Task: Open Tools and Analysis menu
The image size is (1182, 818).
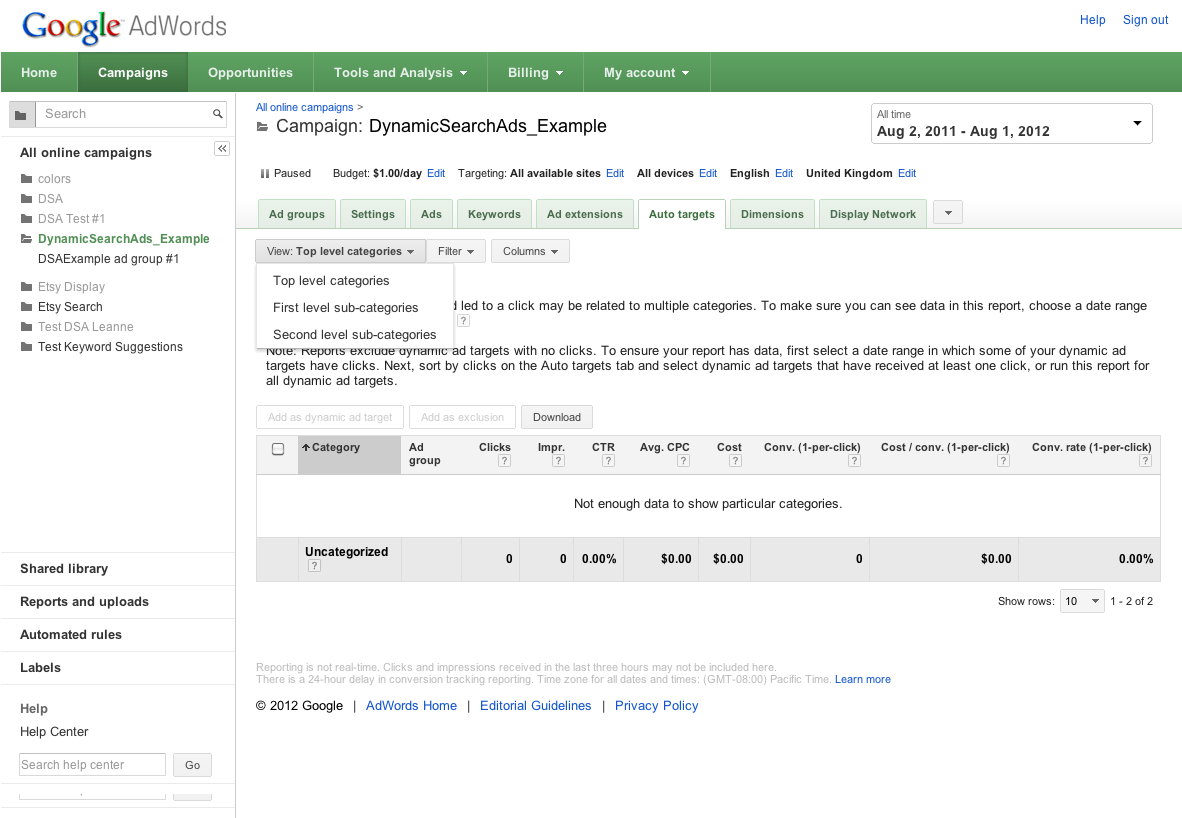Action: [400, 72]
